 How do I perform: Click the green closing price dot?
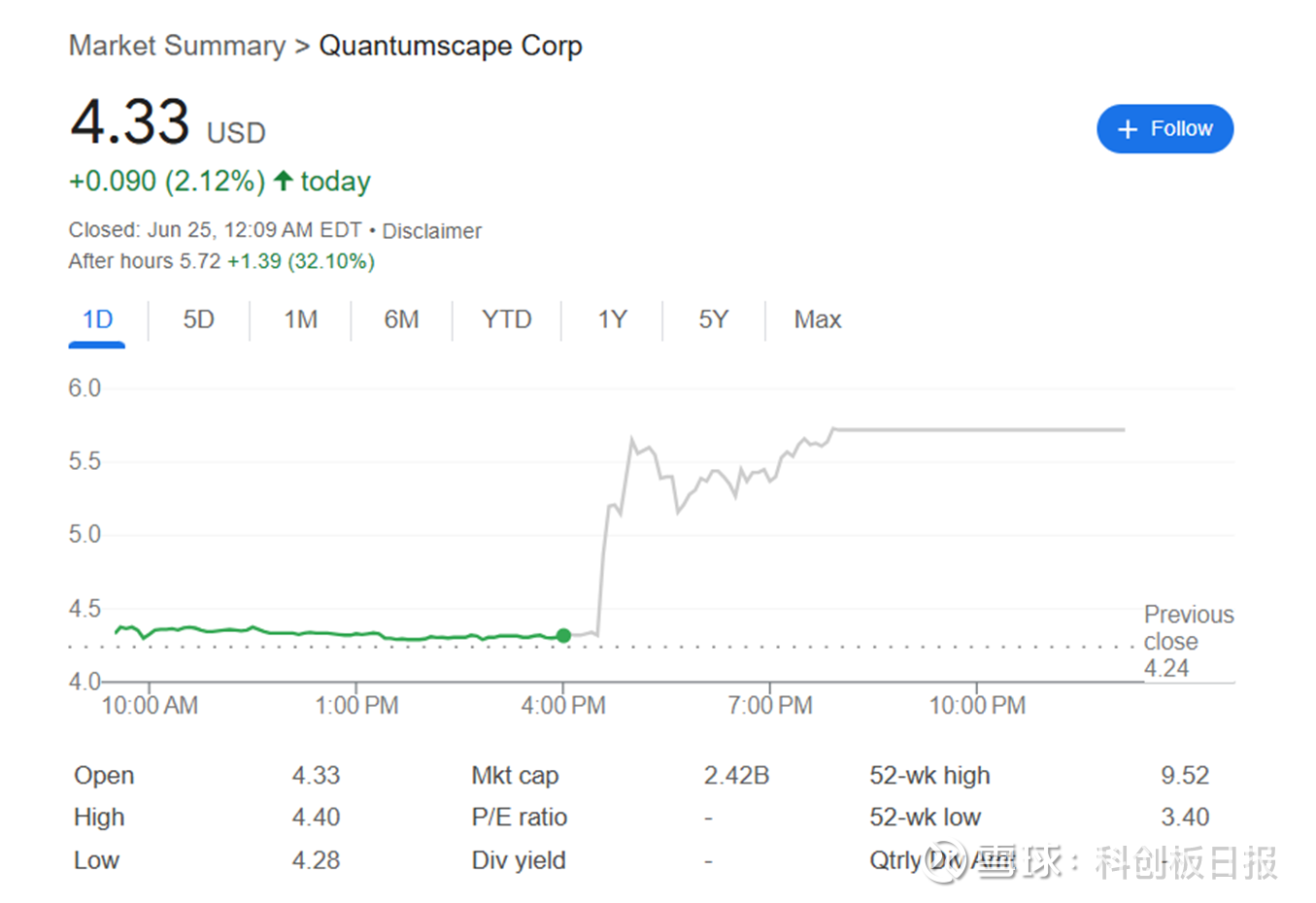[x=563, y=635]
